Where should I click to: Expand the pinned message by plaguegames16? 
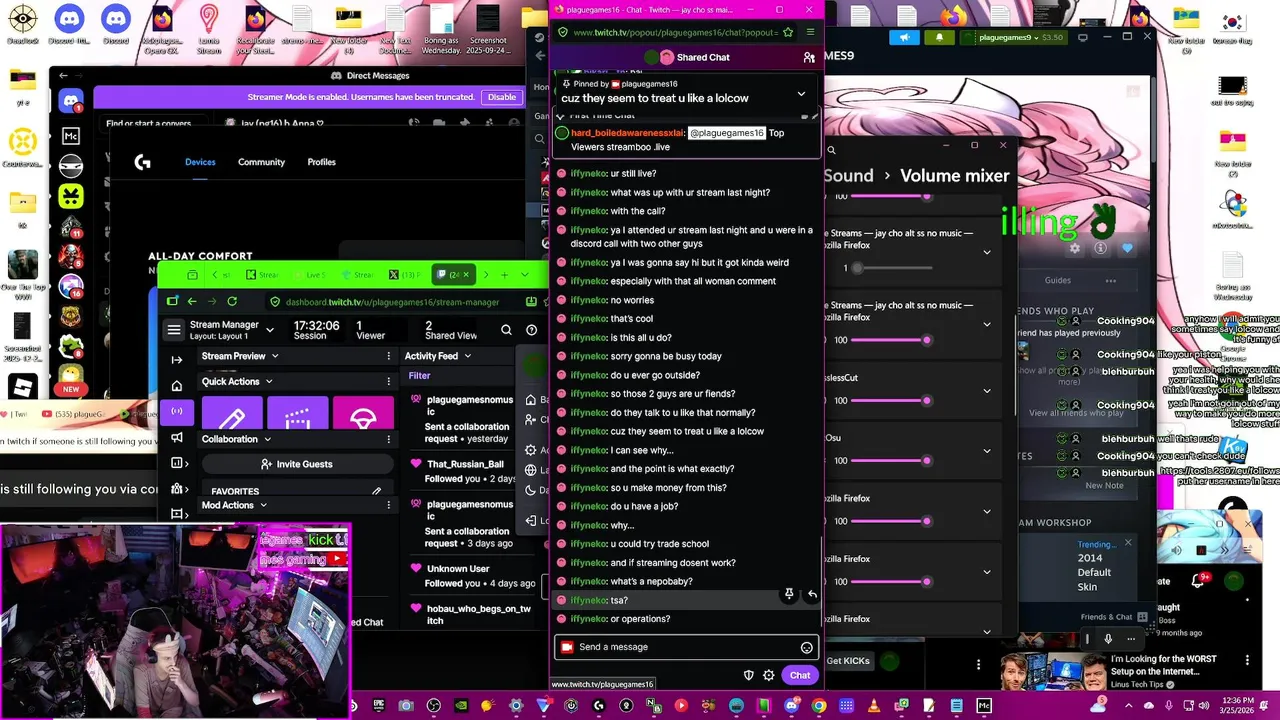(801, 94)
